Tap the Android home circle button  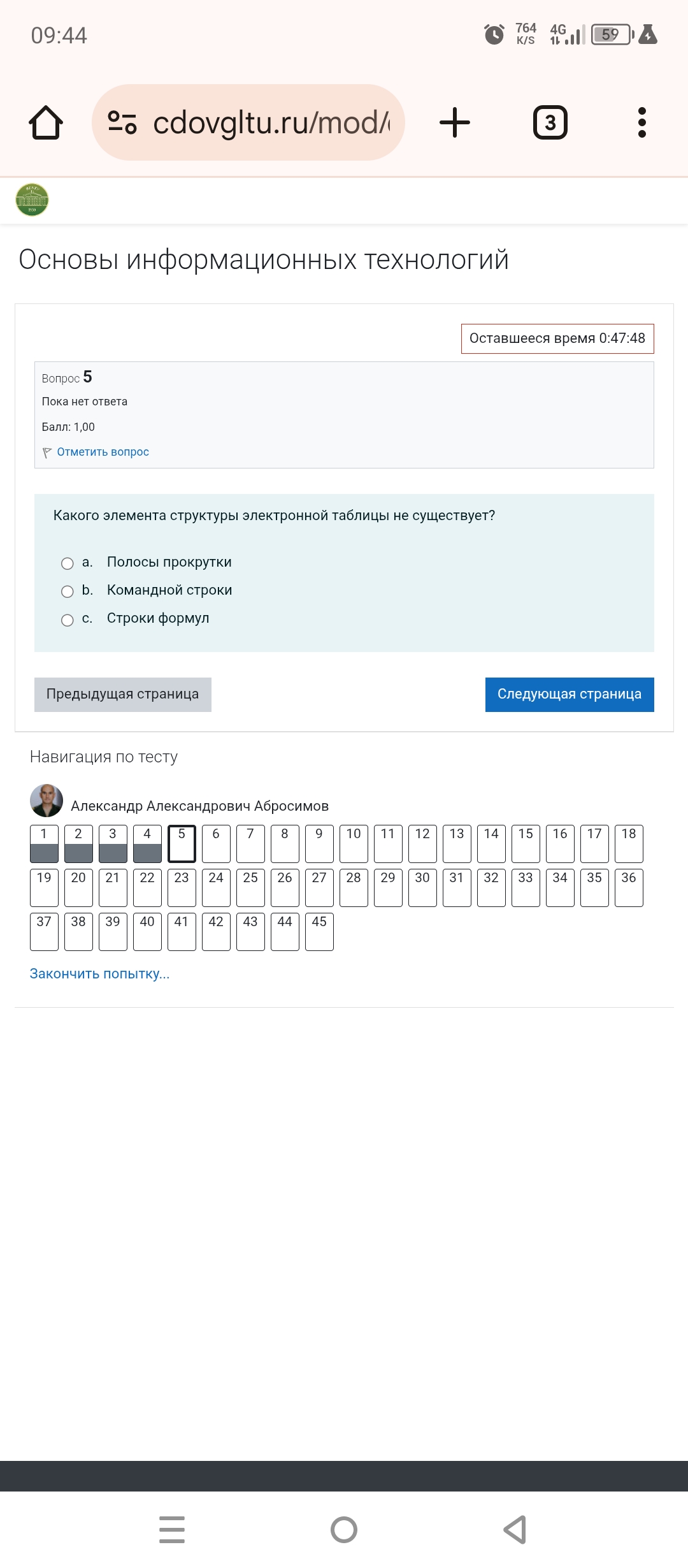344,1530
